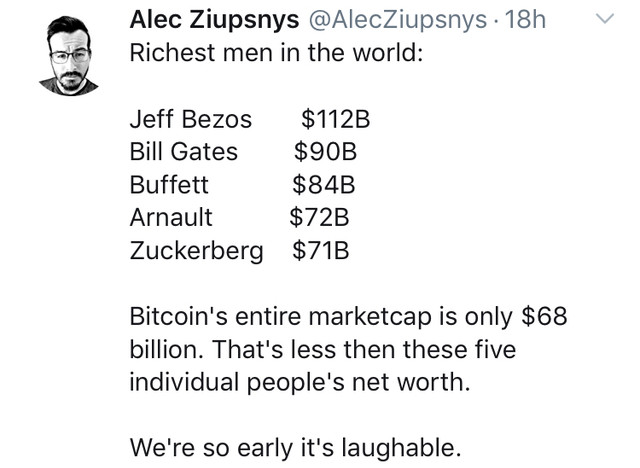Select the Jeff Bezos name text

[x=191, y=119]
